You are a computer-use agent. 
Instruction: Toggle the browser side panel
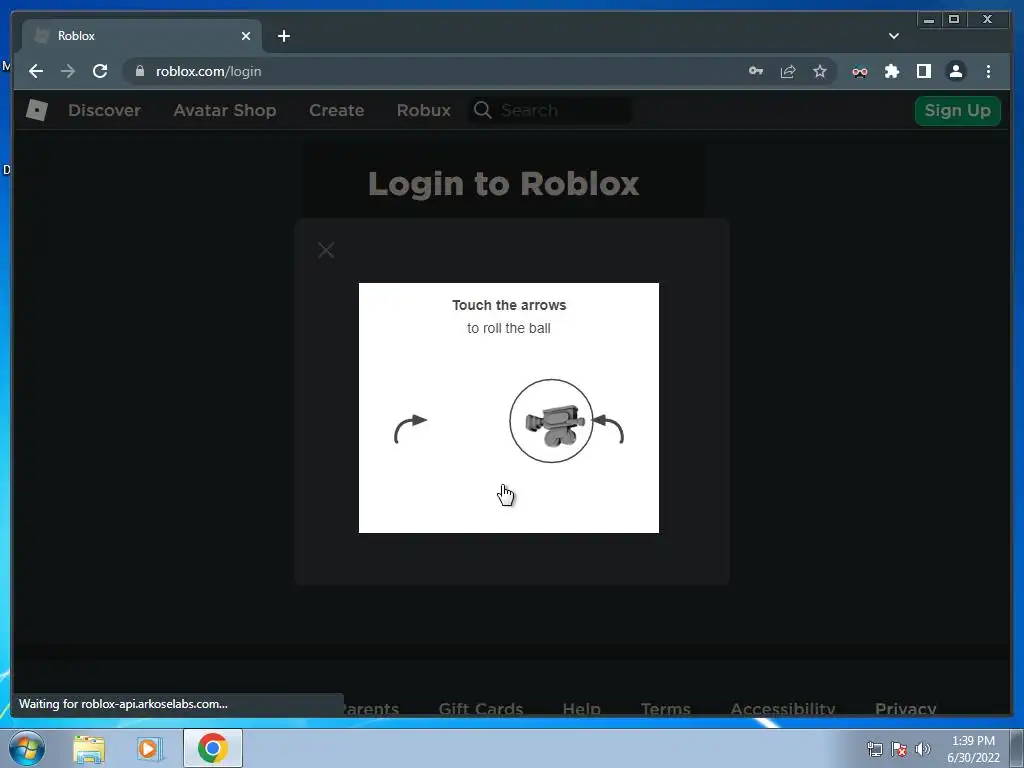coord(923,71)
